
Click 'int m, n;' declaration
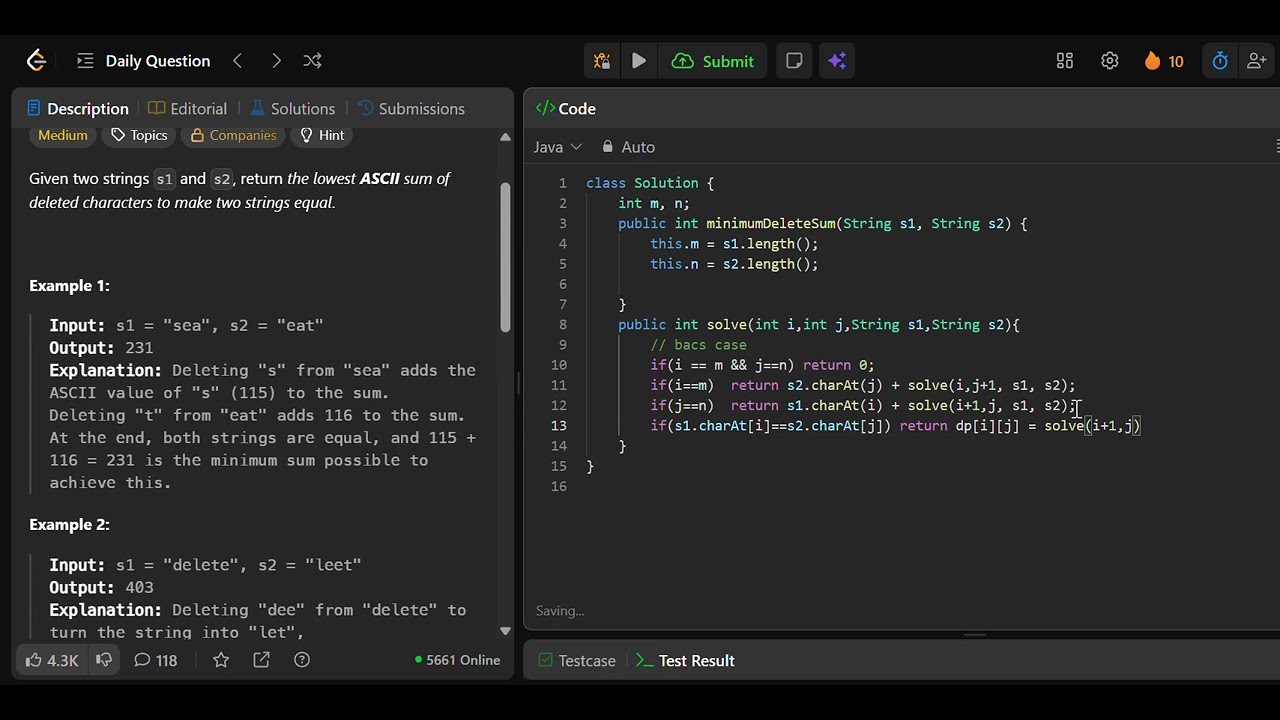pyautogui.click(x=654, y=203)
